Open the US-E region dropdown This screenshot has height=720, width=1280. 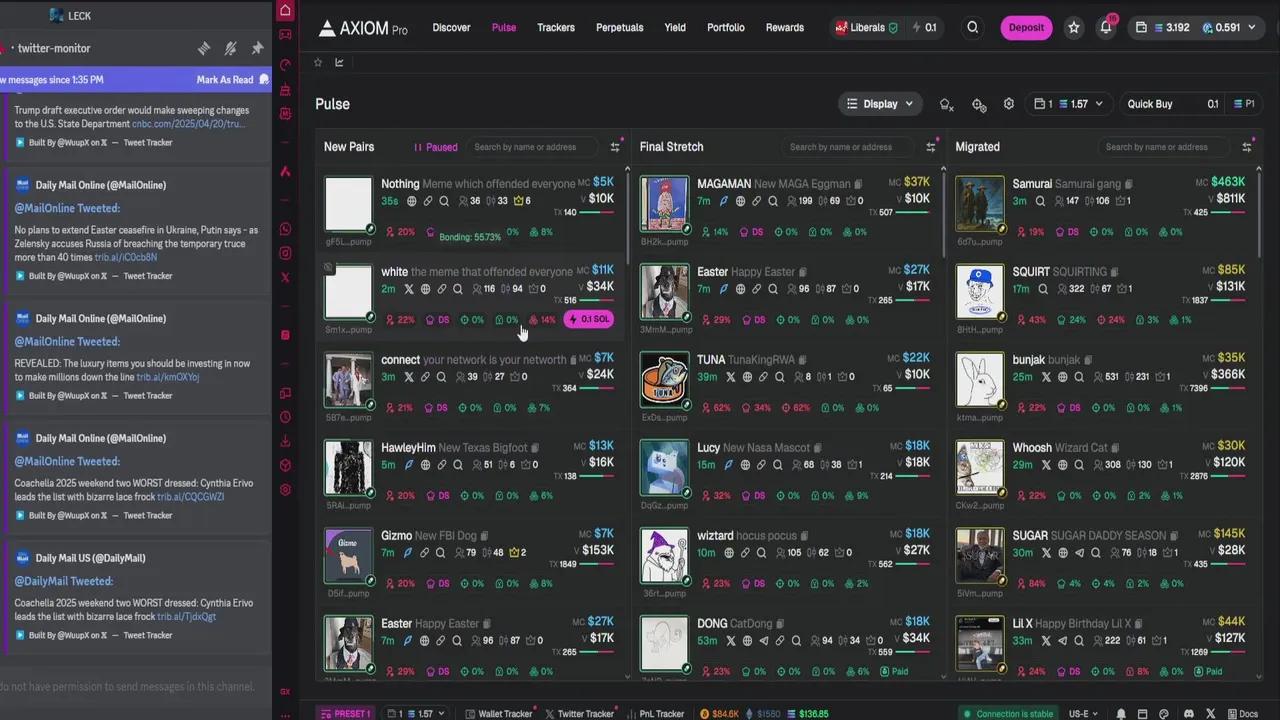[x=1083, y=714]
